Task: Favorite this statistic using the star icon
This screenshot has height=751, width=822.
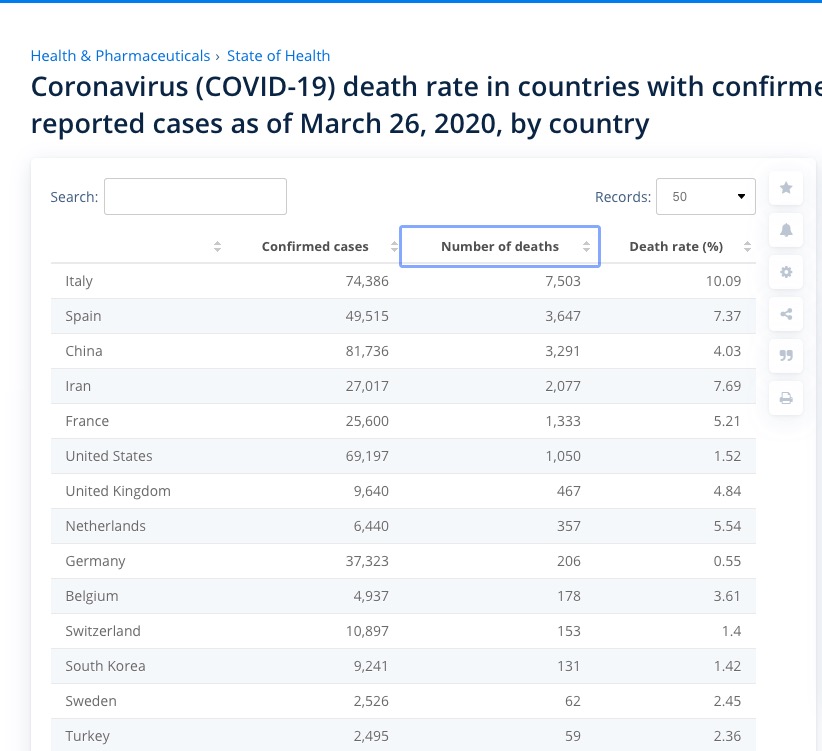Action: coord(786,188)
